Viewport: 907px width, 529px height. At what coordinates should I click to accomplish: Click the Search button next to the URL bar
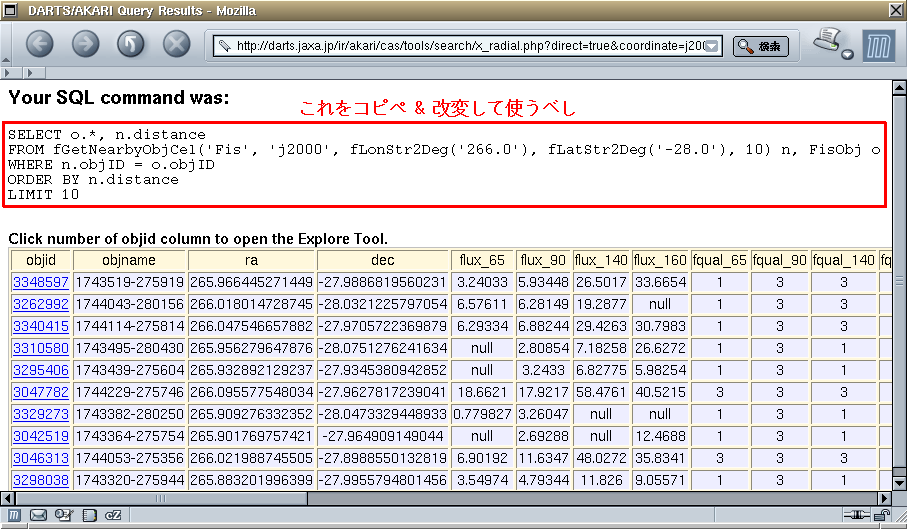click(x=761, y=46)
